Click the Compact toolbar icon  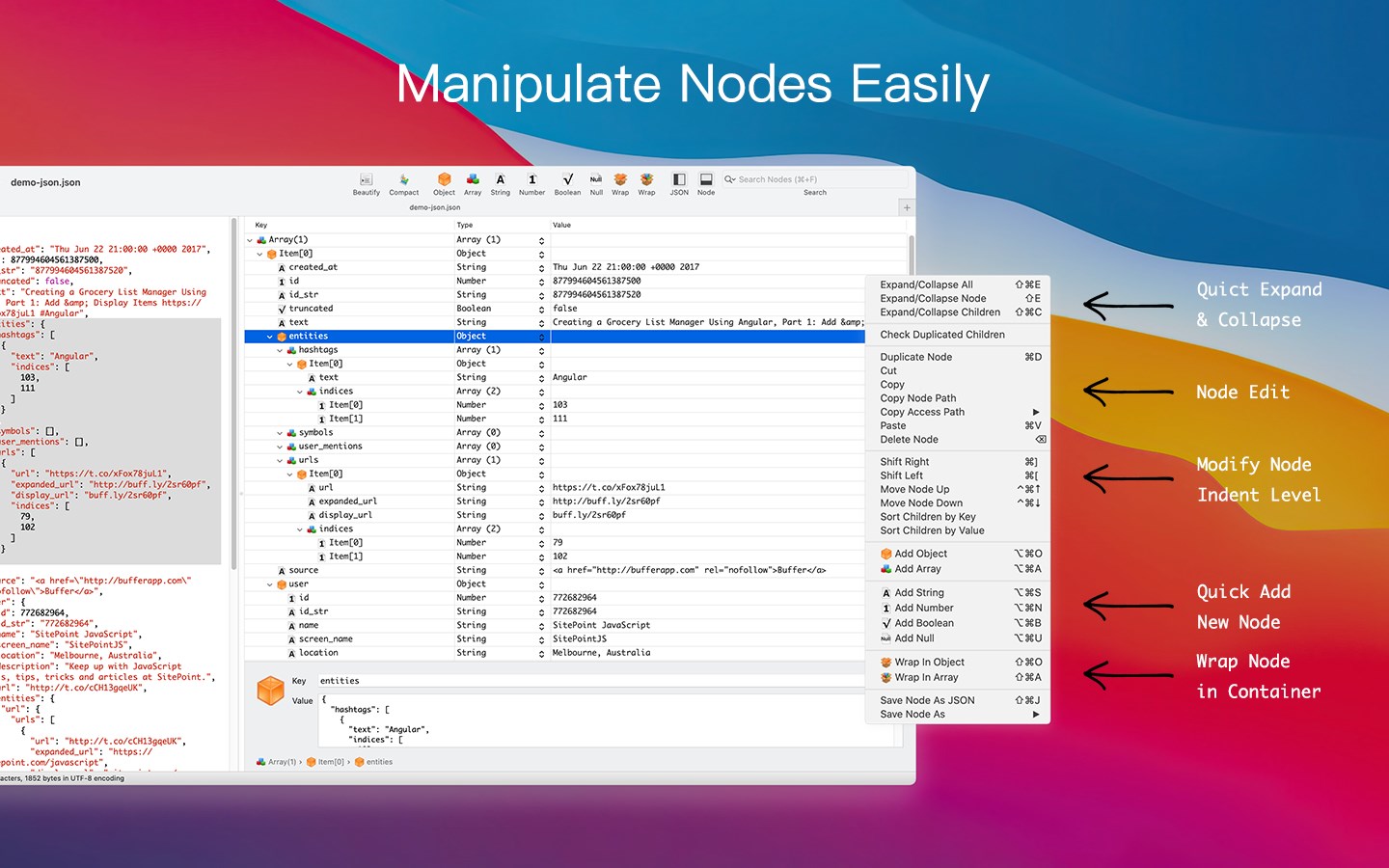403,179
